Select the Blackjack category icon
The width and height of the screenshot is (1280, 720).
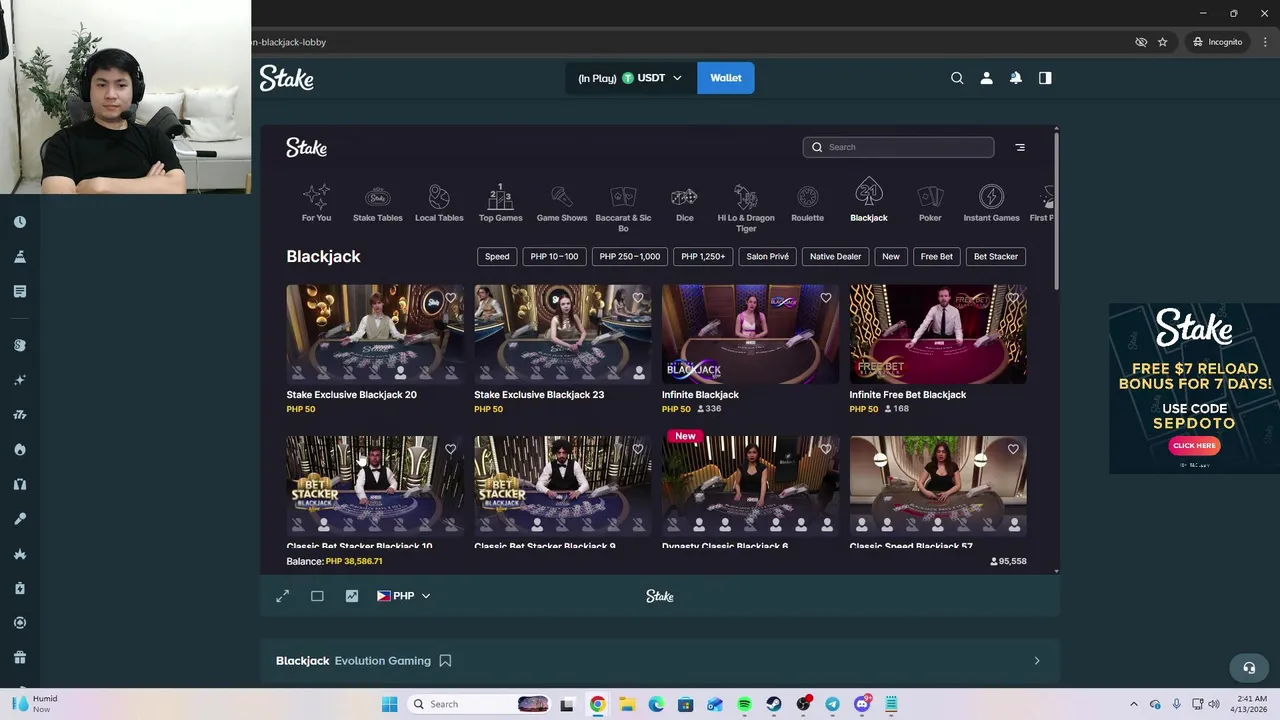coord(869,201)
